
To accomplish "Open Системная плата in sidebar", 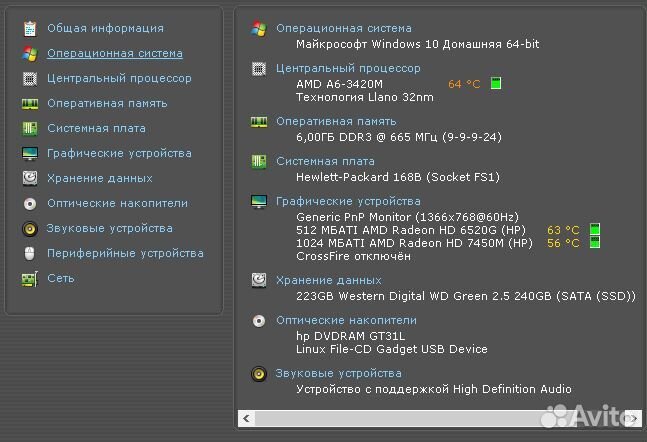I will tap(97, 128).
